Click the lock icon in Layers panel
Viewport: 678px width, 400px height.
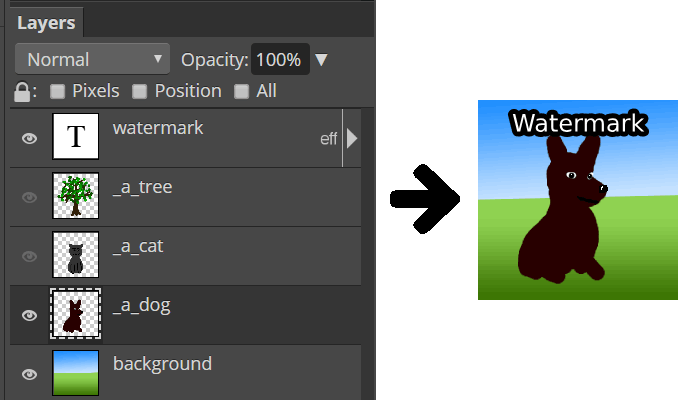point(22,91)
